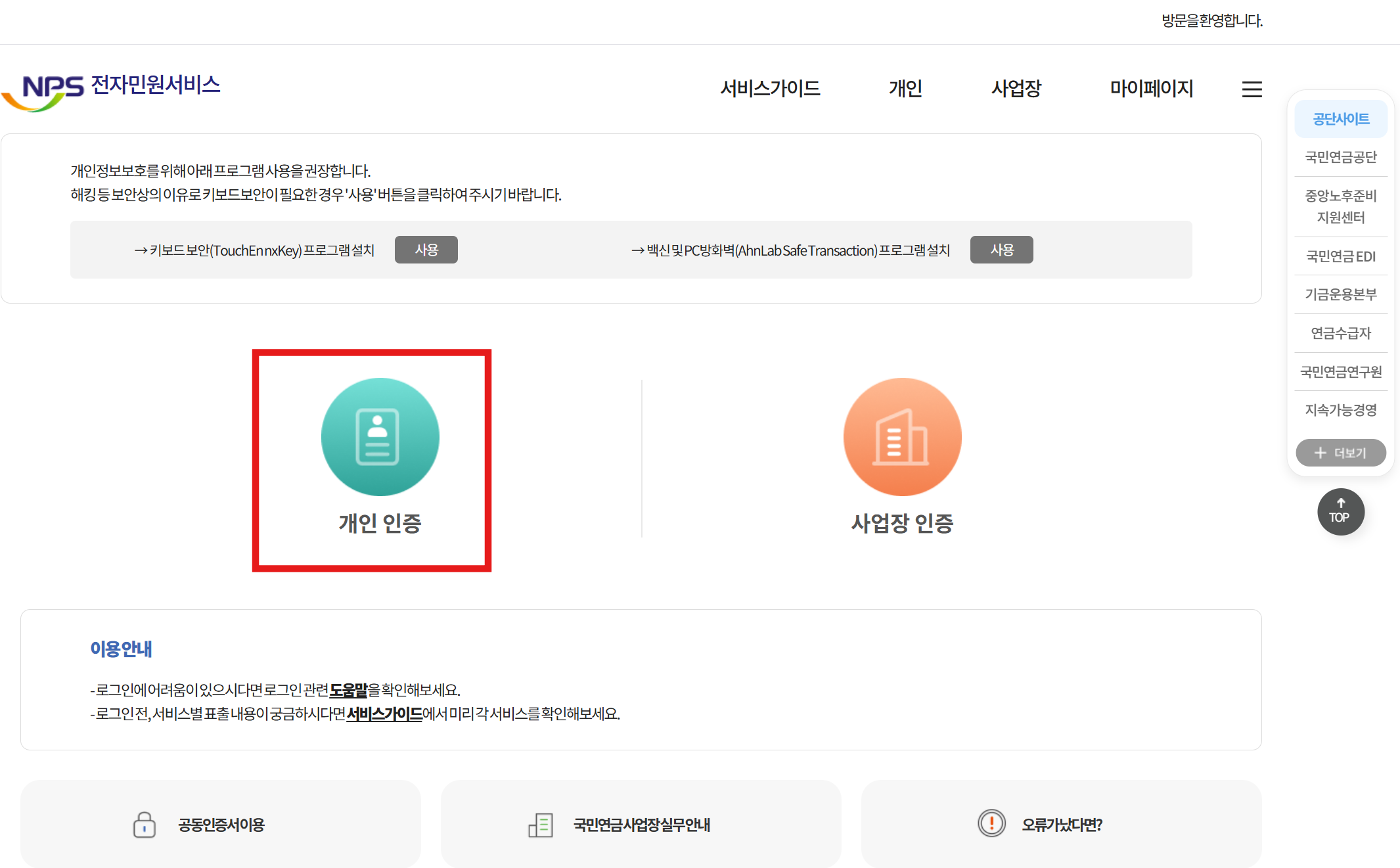
Task: Open the 마이페이지 menu
Action: (x=1151, y=88)
